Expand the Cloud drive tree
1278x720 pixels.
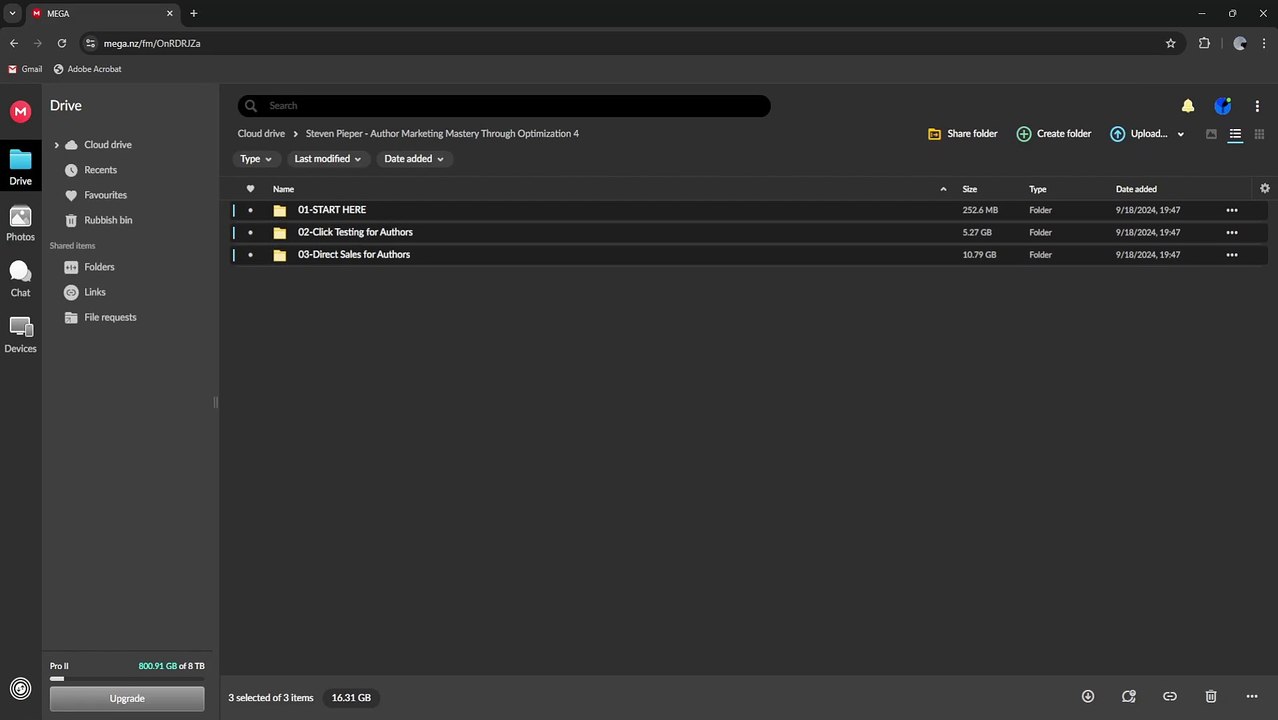[x=56, y=145]
